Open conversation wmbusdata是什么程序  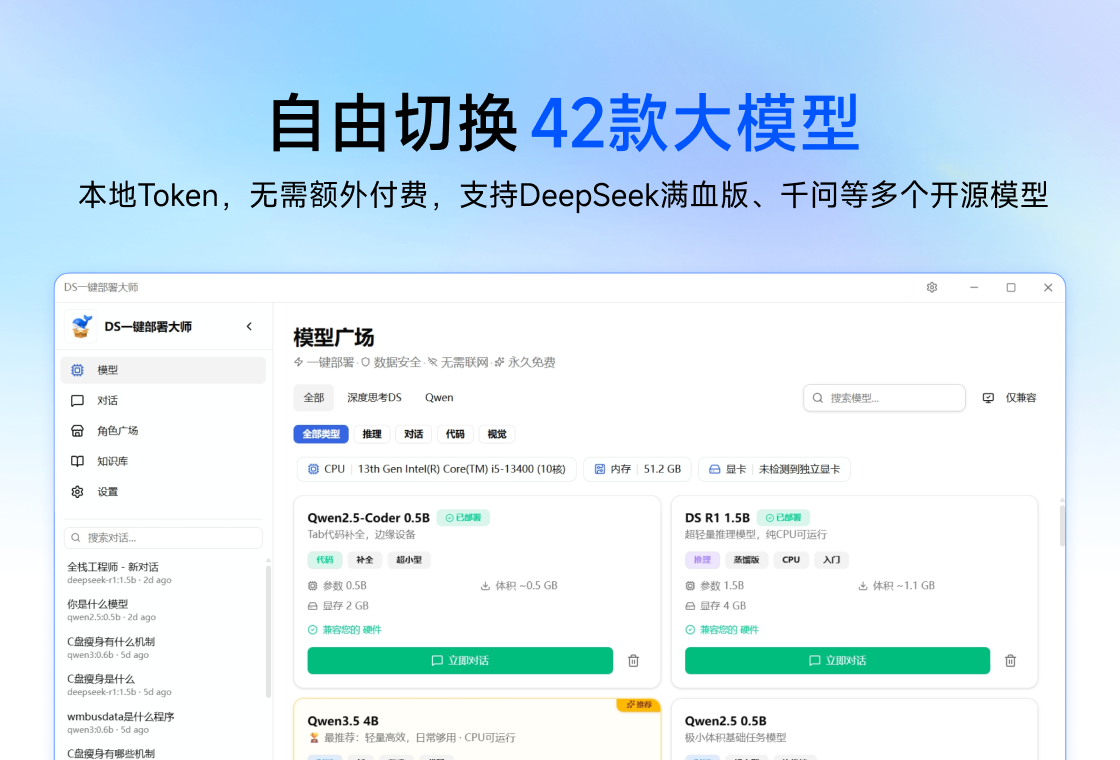pyautogui.click(x=164, y=722)
